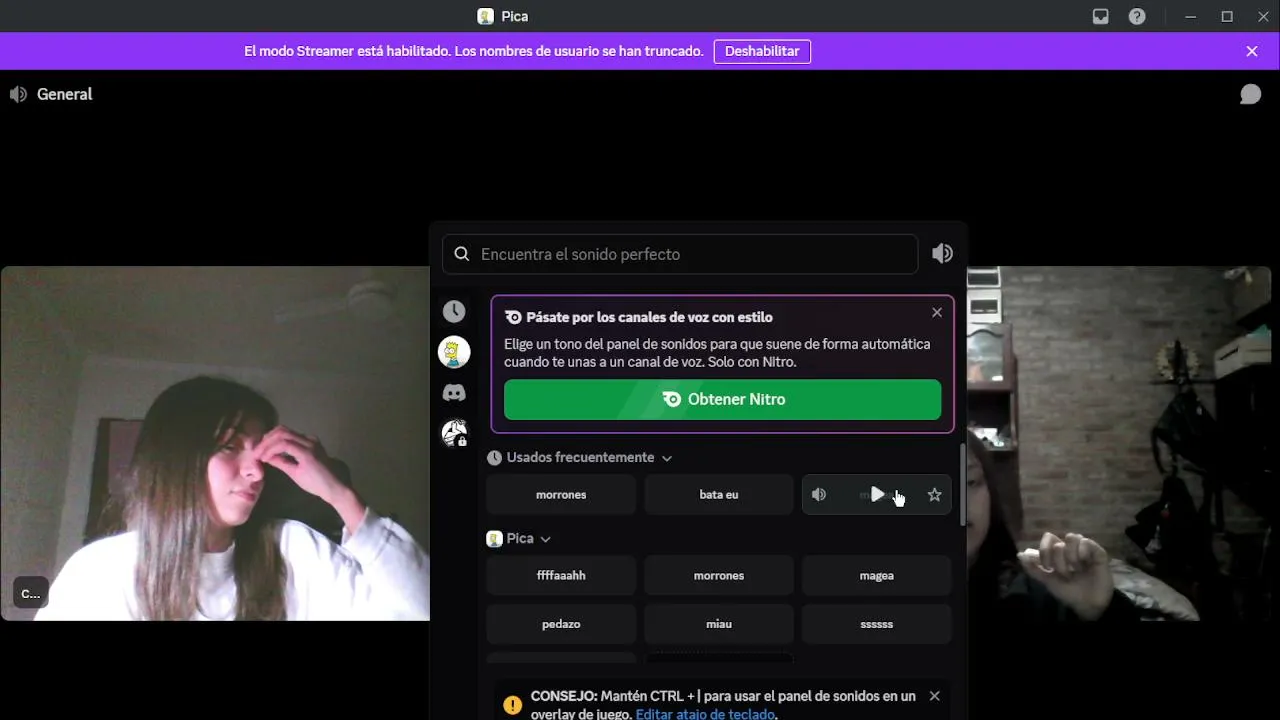
Task: Play the ssssss sound
Action: click(x=877, y=624)
